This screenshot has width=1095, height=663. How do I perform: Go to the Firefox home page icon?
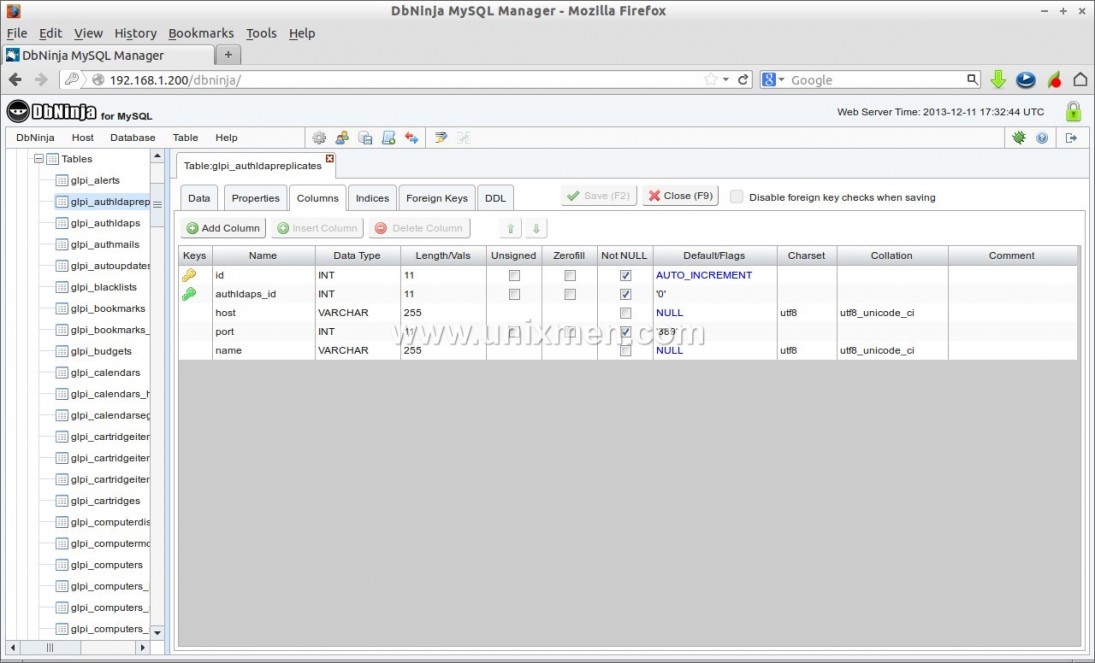point(1080,80)
